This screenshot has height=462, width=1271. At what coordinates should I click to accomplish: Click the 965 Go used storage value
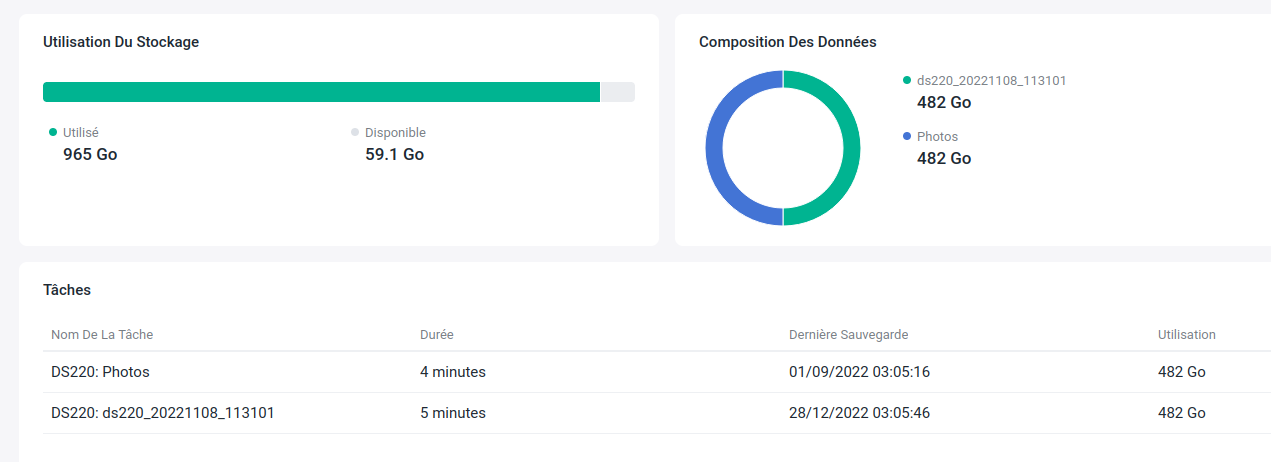[x=90, y=154]
